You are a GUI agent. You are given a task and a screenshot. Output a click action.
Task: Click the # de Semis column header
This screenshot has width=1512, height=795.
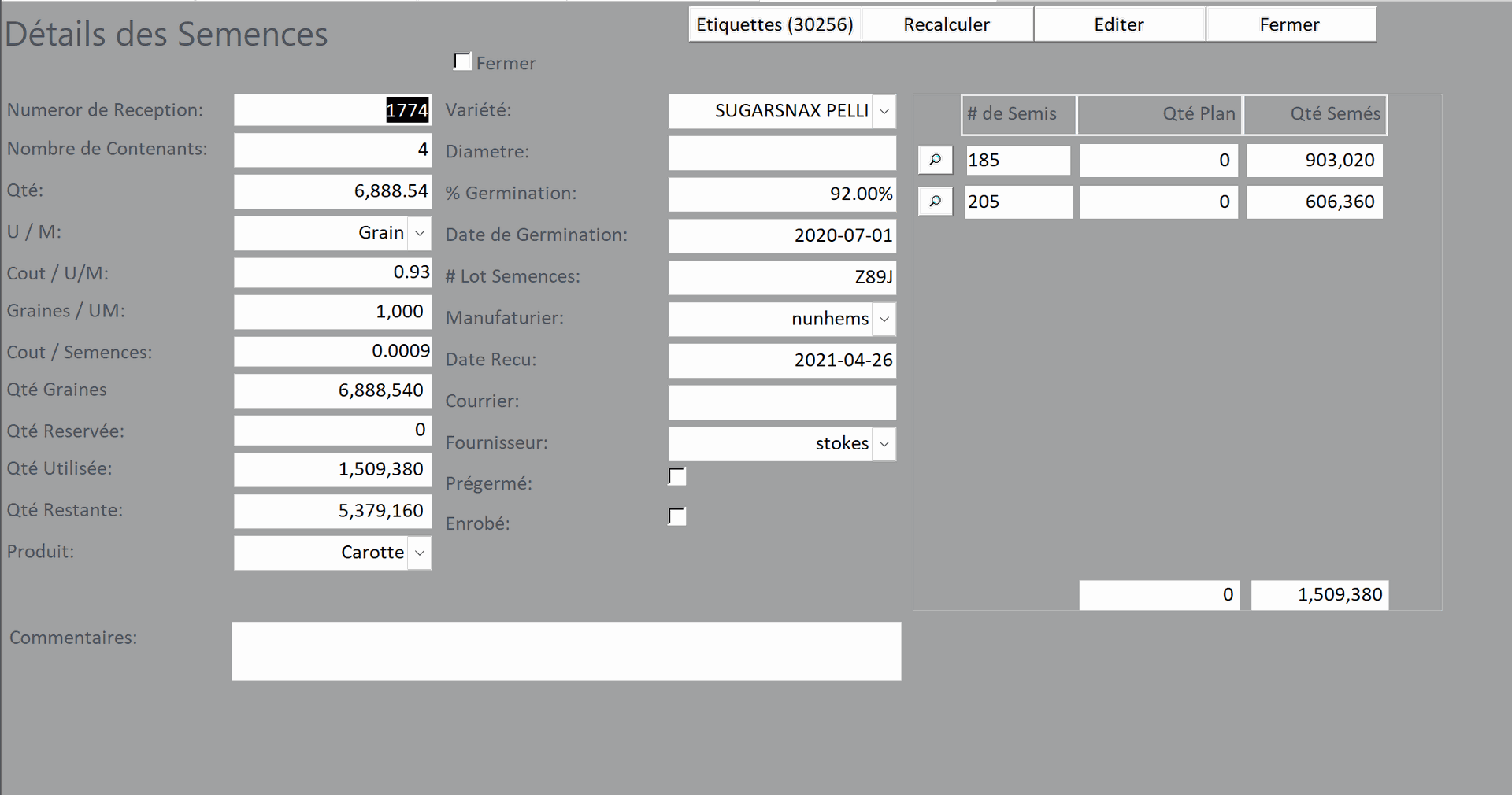pyautogui.click(x=1017, y=114)
